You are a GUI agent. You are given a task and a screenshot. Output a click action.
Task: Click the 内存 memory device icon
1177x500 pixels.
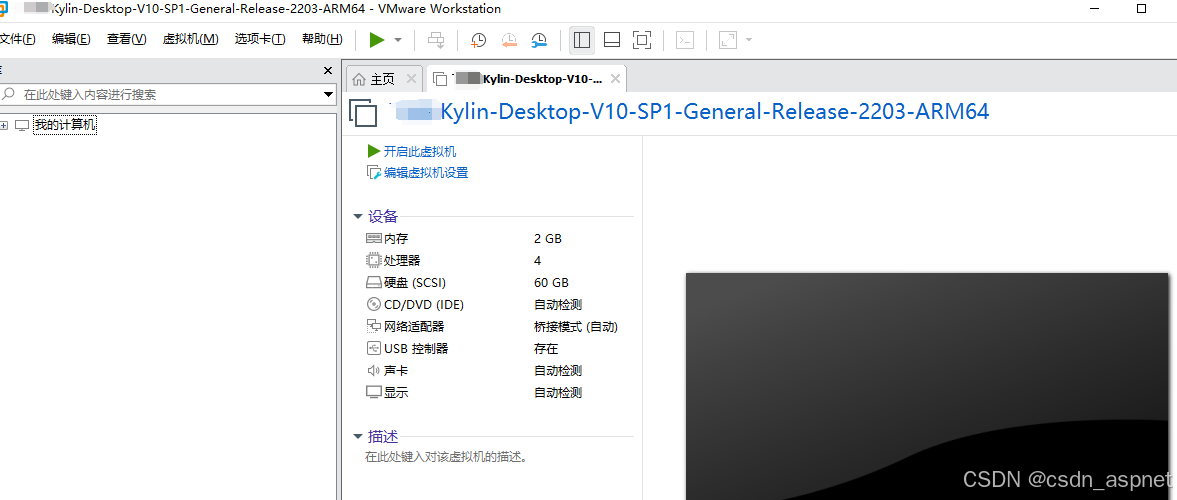(374, 239)
